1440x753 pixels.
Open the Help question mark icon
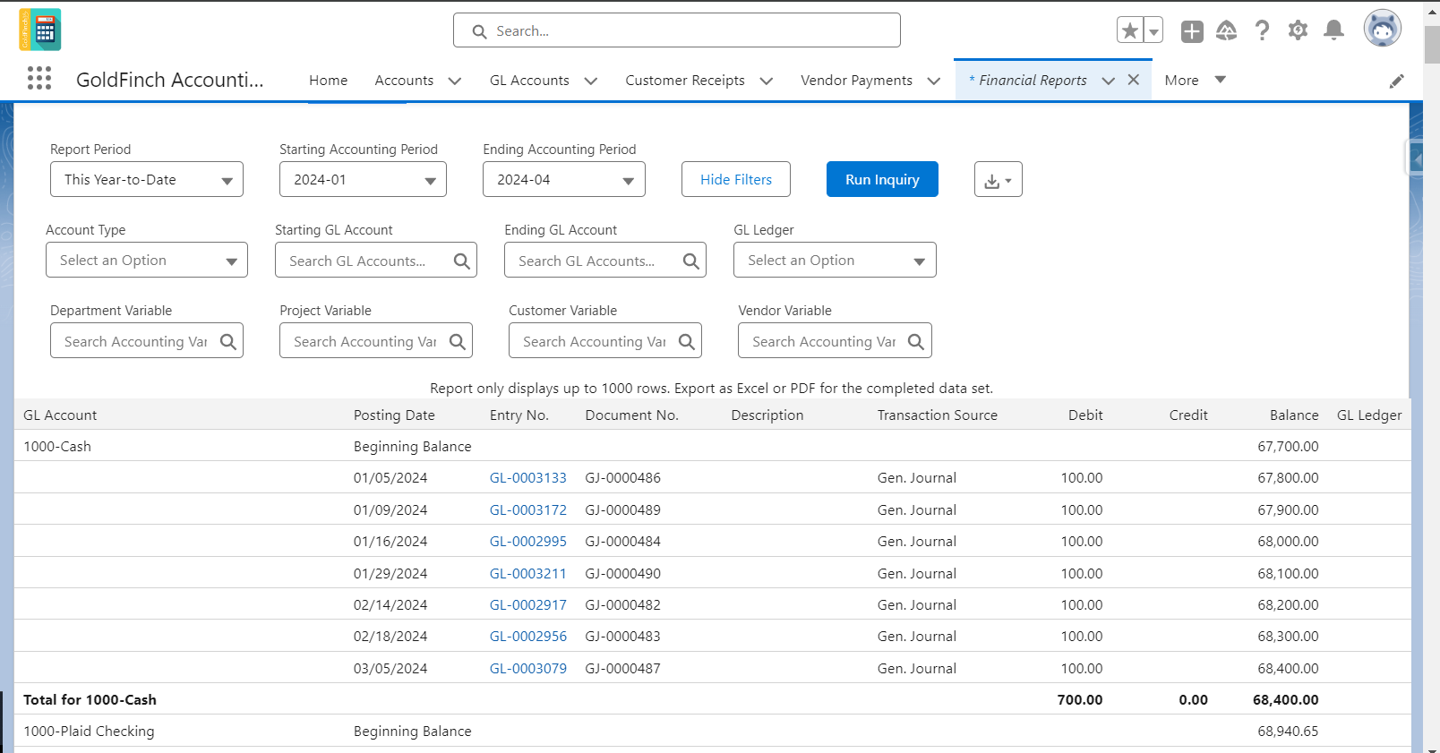pos(1262,31)
